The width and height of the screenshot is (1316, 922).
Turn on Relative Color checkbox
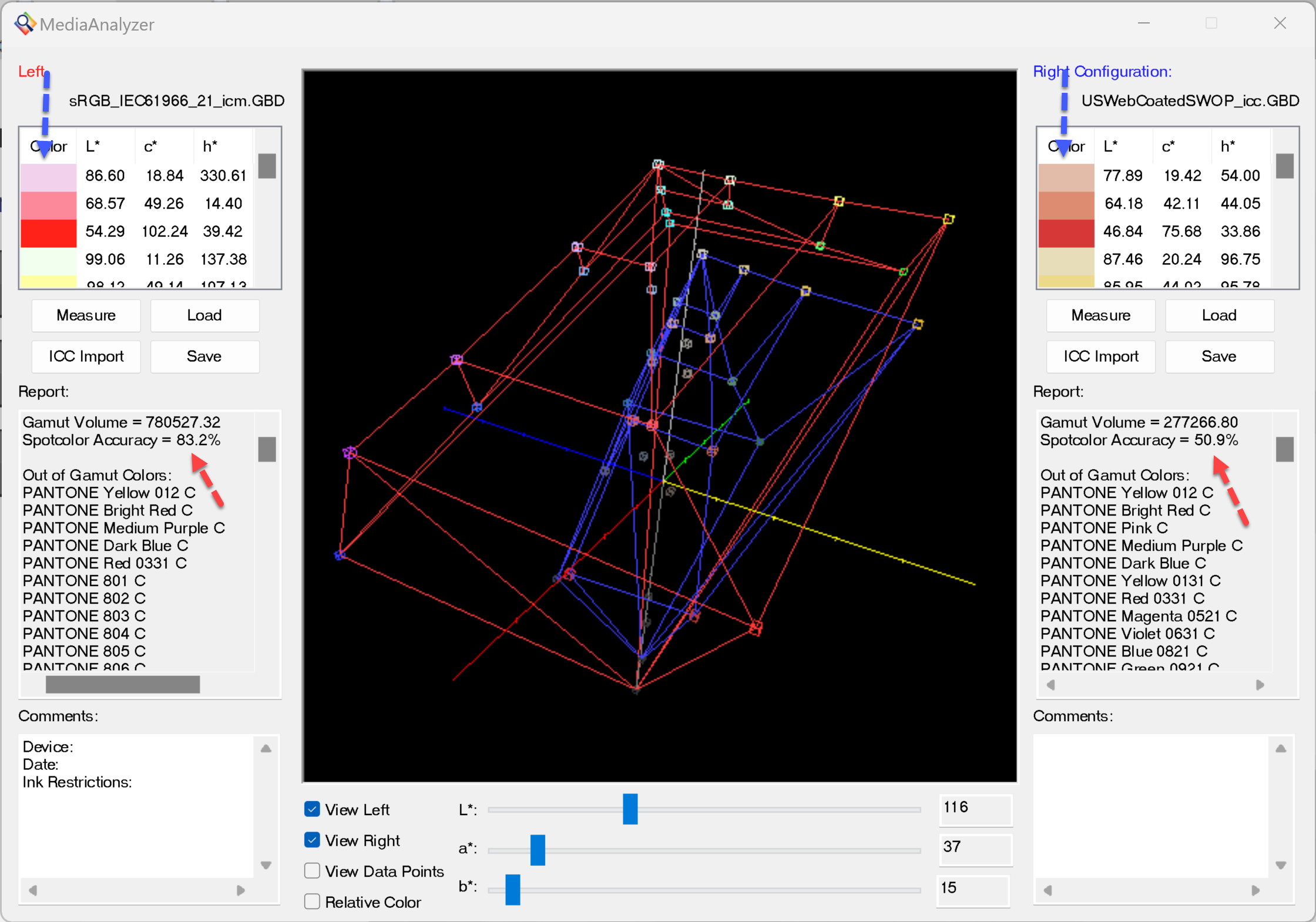pyautogui.click(x=312, y=901)
